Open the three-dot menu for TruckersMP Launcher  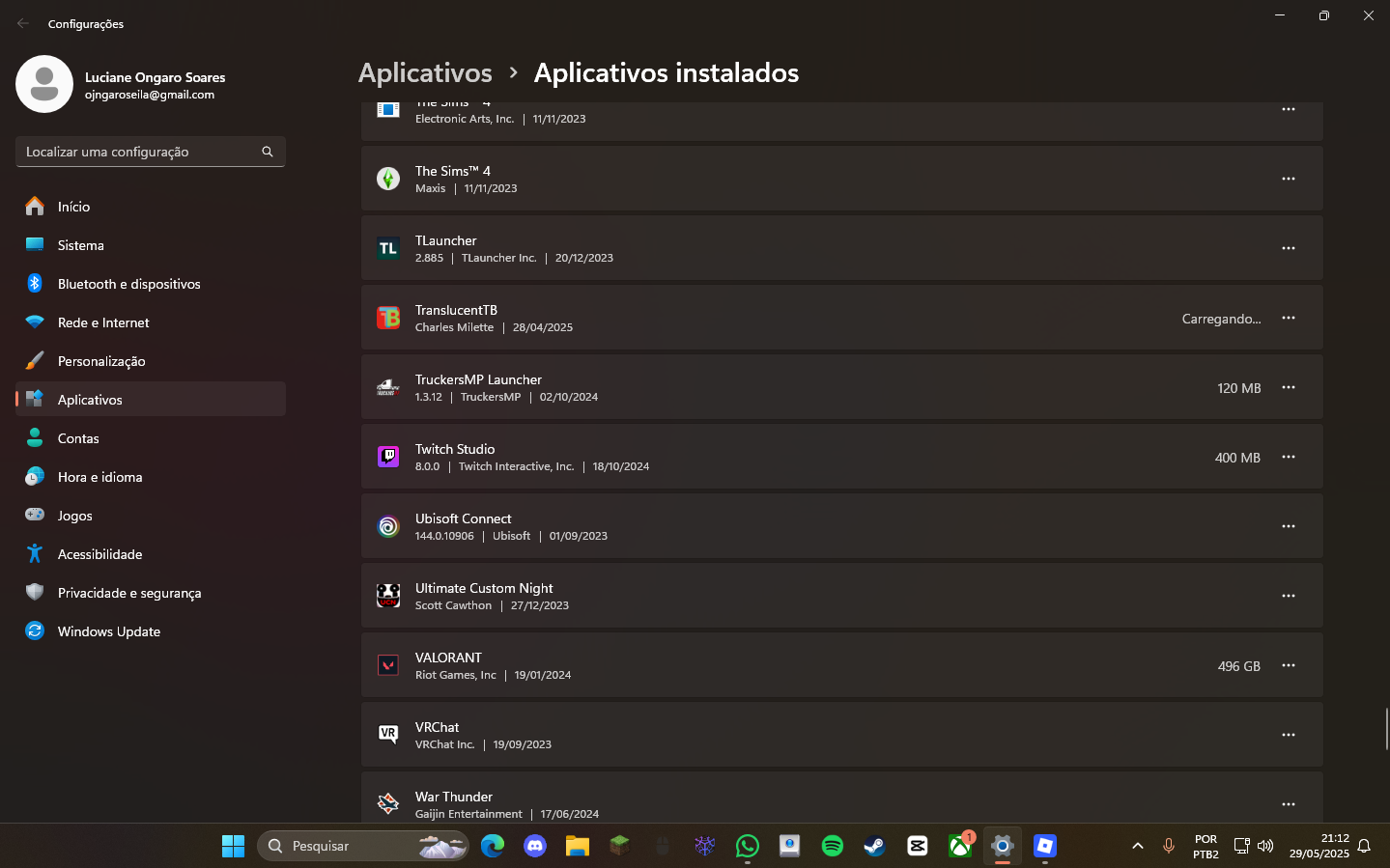tap(1288, 387)
